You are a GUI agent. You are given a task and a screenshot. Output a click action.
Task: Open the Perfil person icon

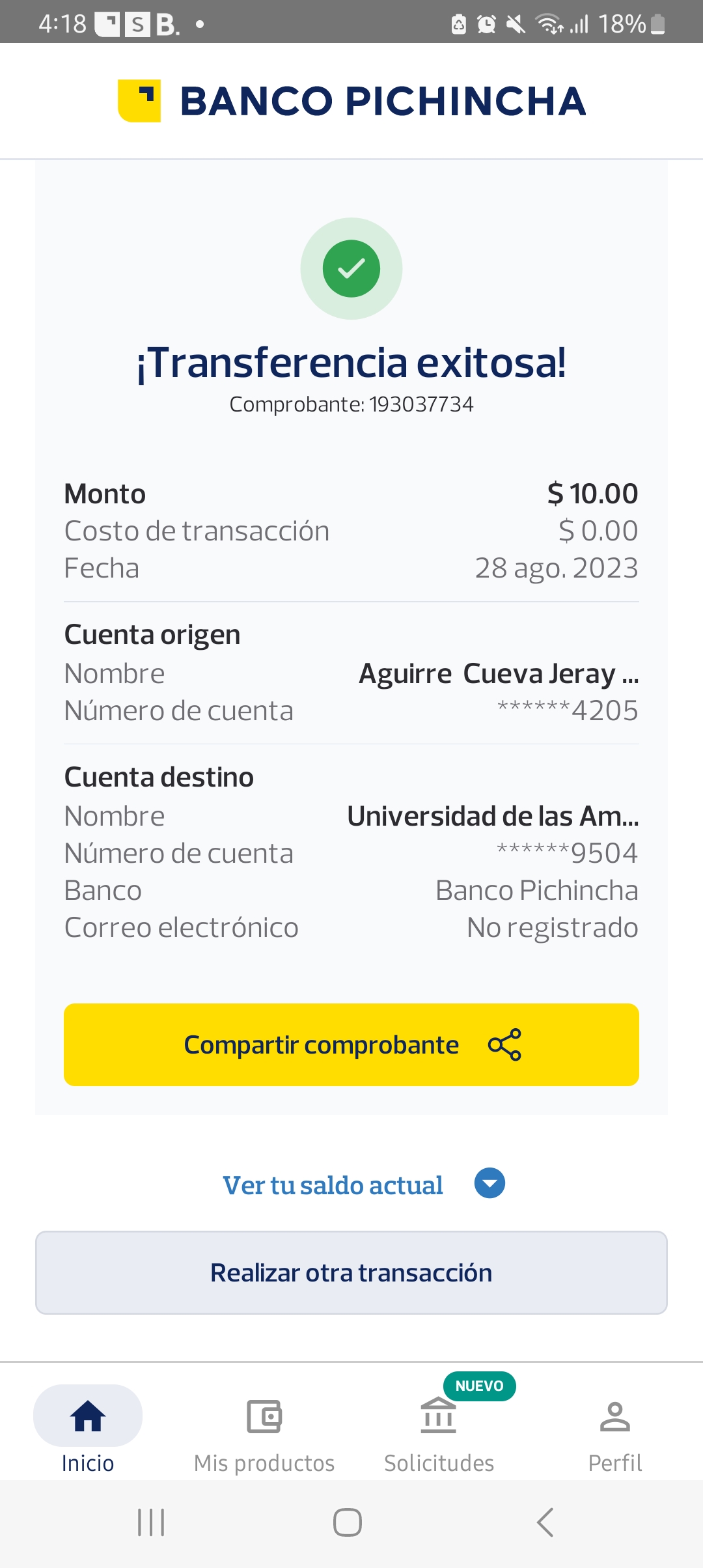[x=615, y=1416]
